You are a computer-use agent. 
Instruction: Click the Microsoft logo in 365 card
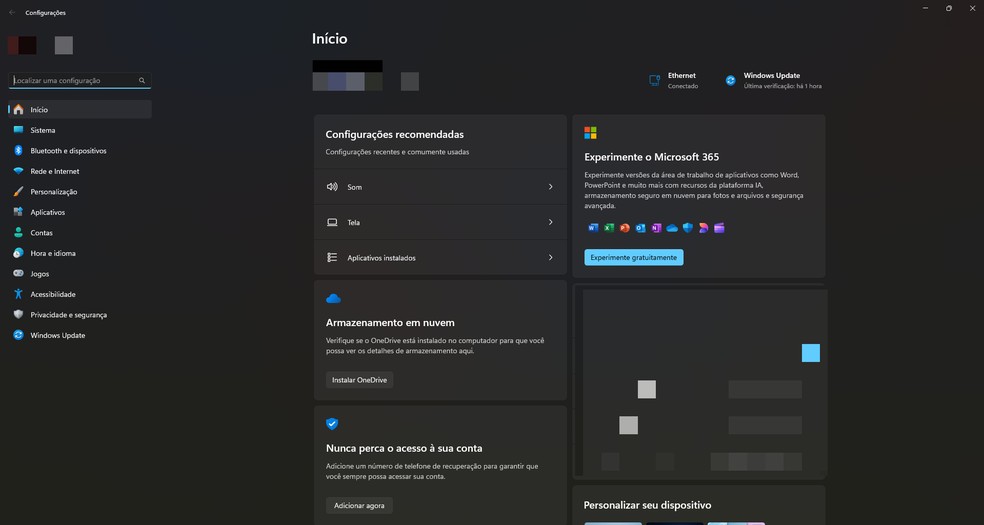pyautogui.click(x=591, y=133)
